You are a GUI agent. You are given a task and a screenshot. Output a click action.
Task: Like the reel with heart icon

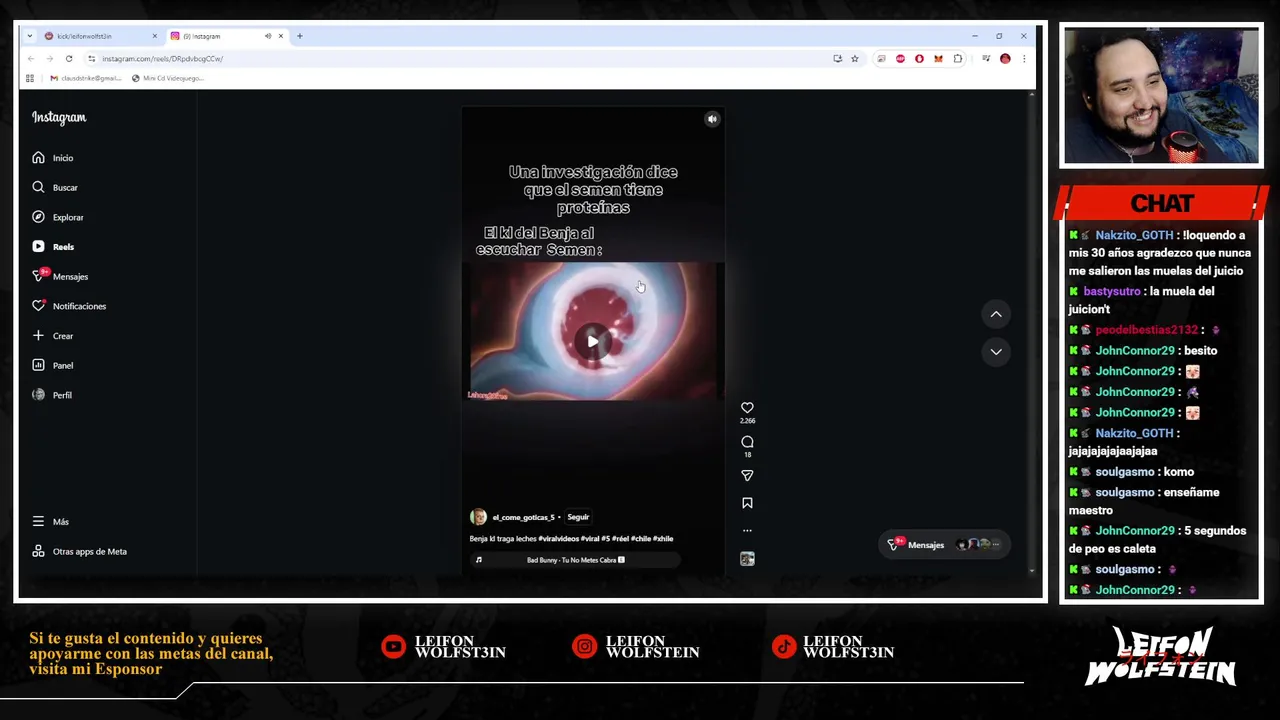[x=747, y=408]
